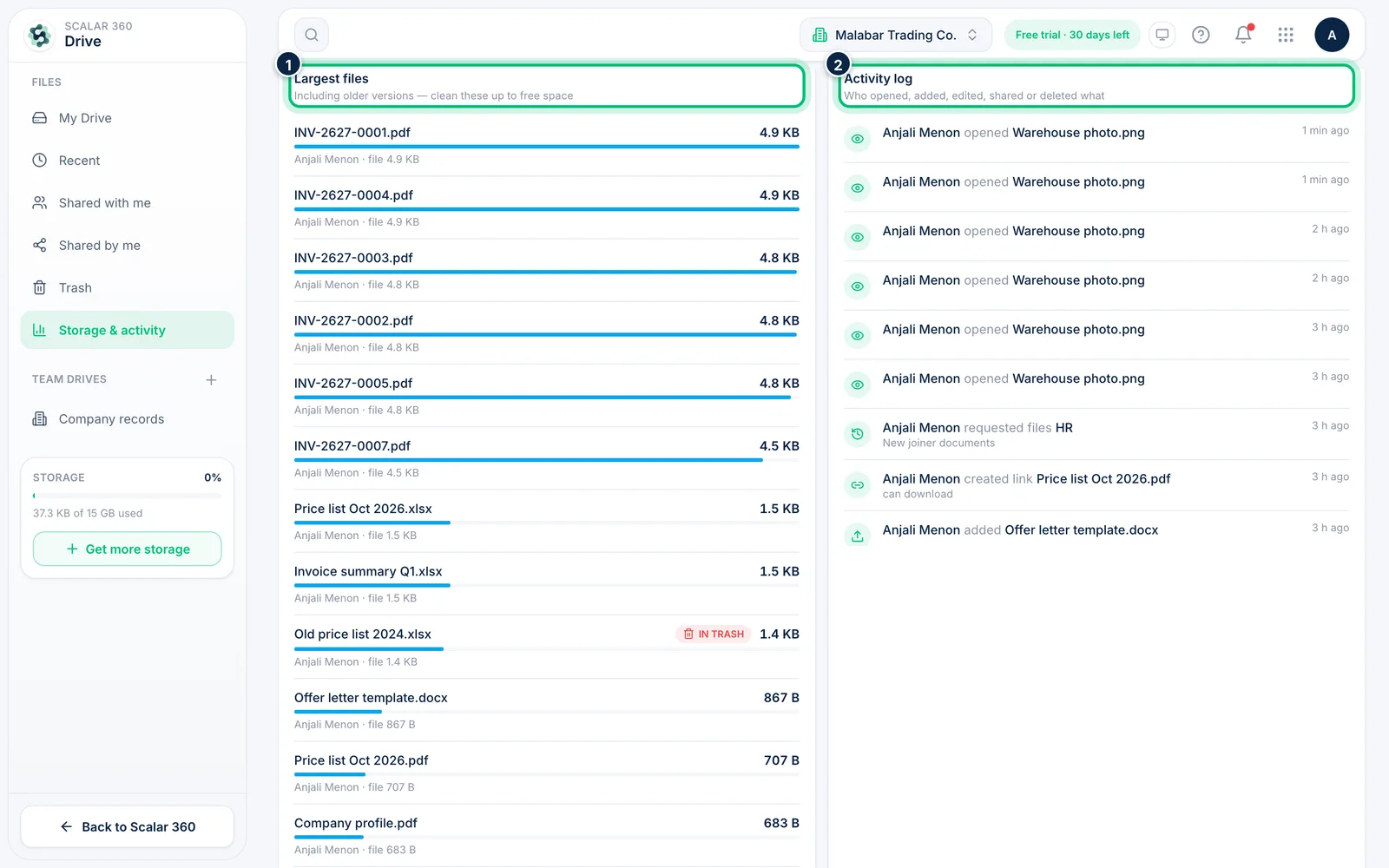Go to My Drive
1389x868 pixels.
(128, 118)
